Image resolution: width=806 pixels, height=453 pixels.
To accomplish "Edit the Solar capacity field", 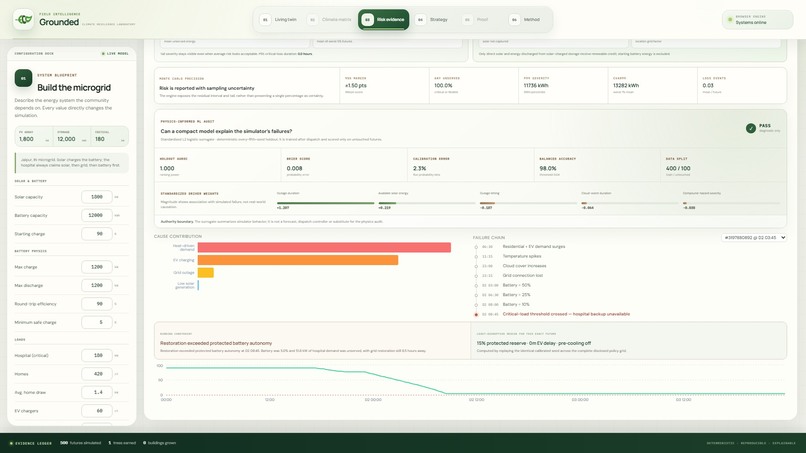I will click(97, 197).
